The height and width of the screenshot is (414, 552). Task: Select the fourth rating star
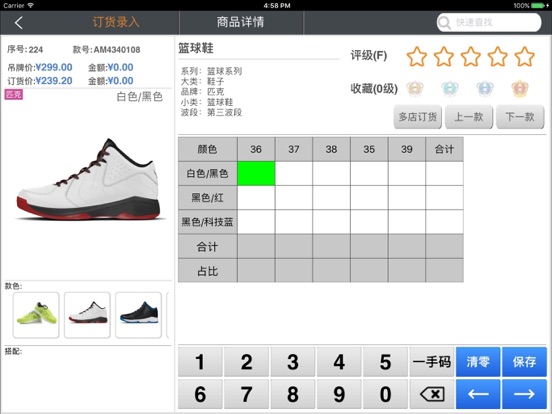(497, 56)
